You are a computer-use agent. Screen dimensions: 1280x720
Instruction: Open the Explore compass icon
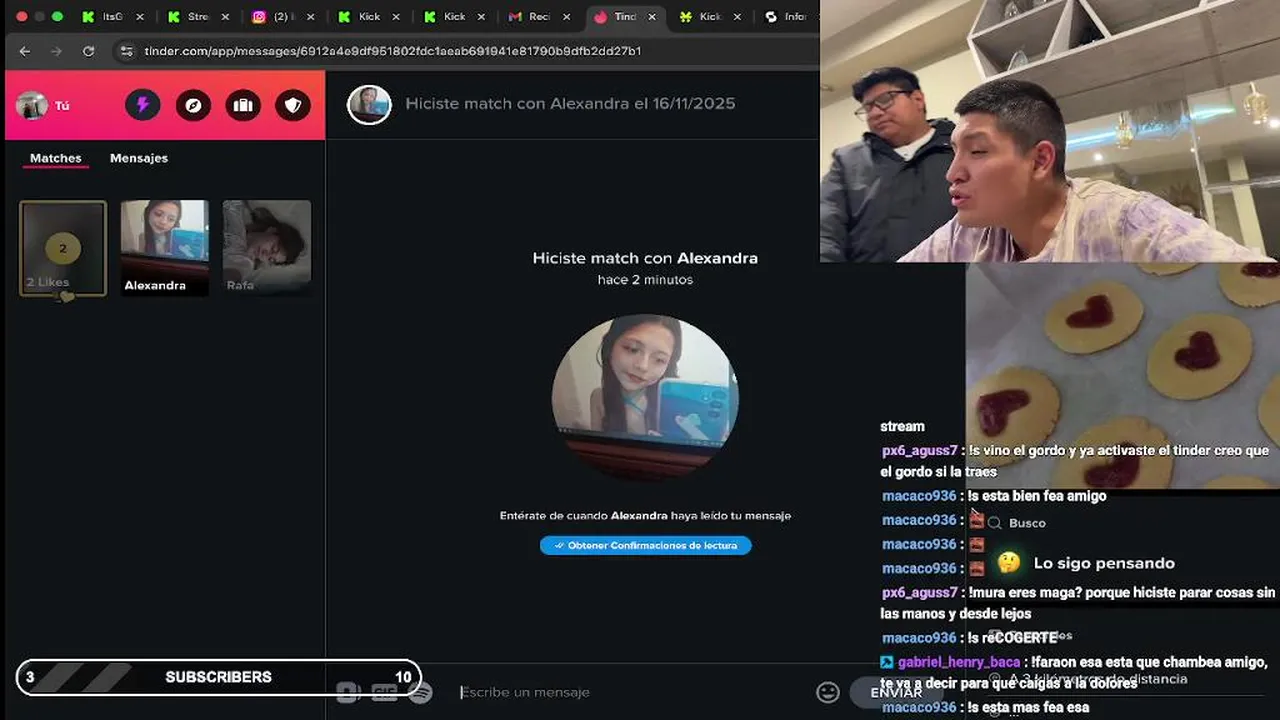coord(193,105)
